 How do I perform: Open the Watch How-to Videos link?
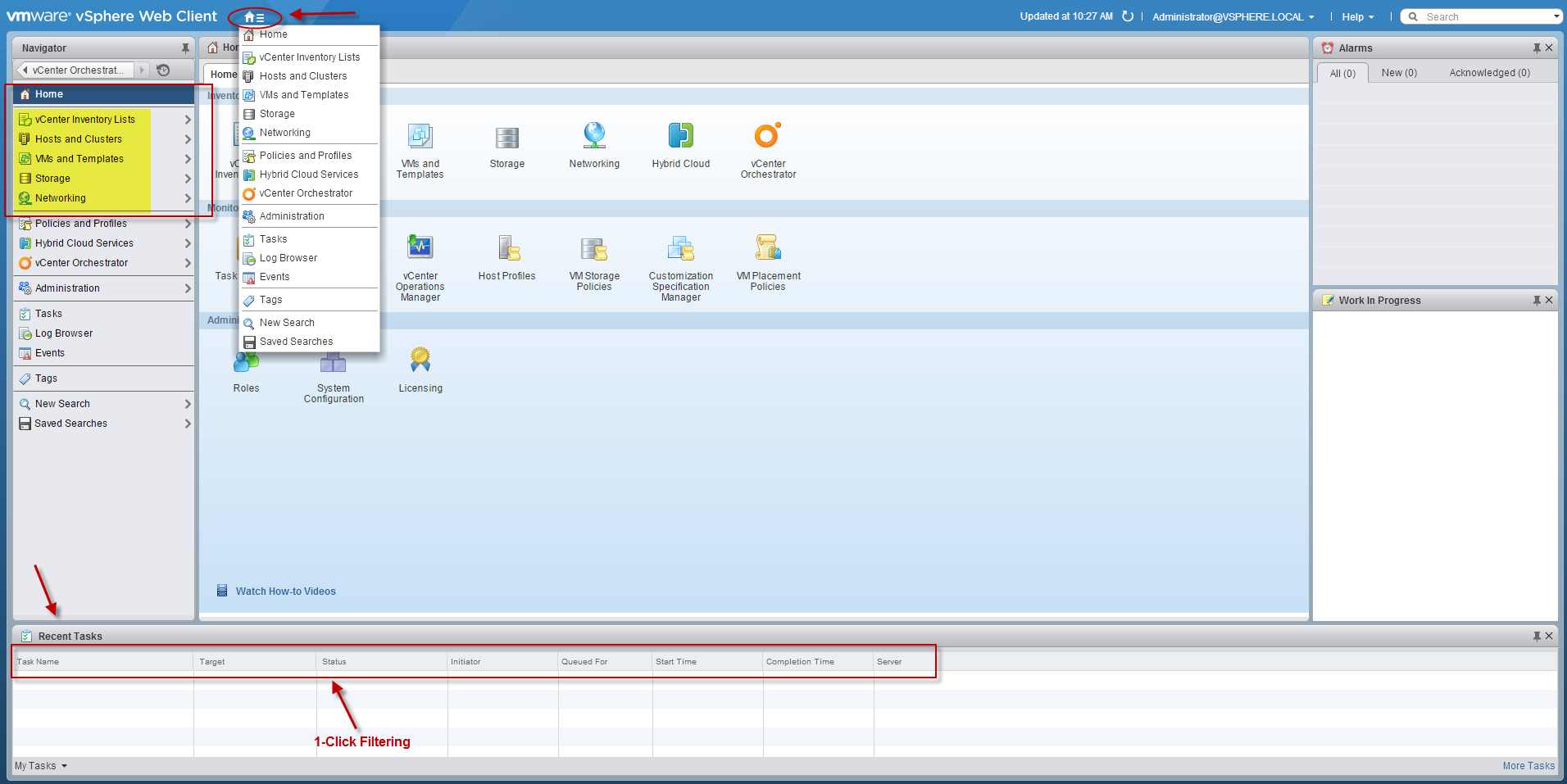pyautogui.click(x=285, y=591)
